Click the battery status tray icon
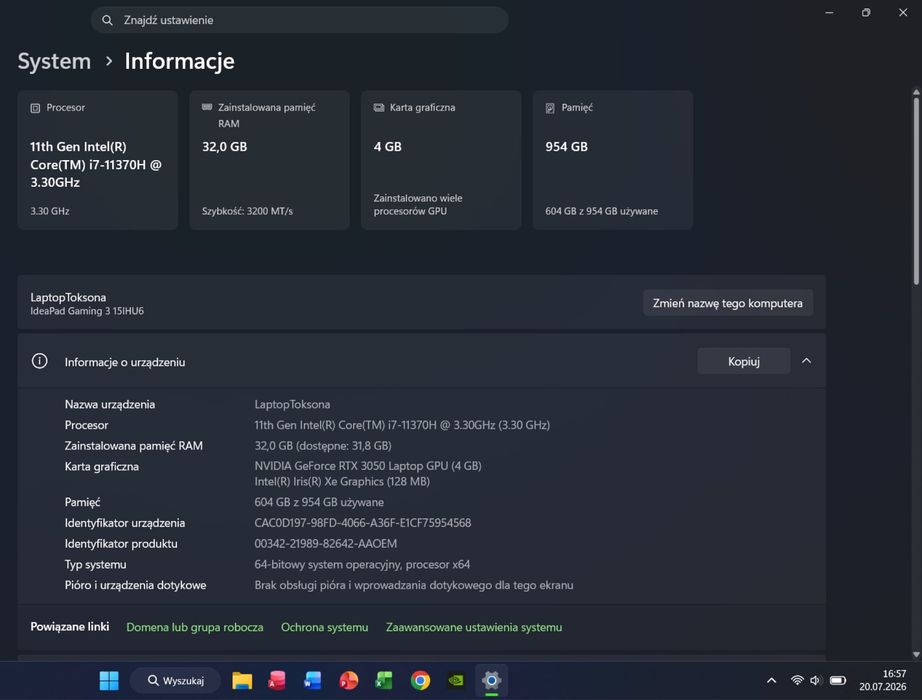 click(x=838, y=681)
